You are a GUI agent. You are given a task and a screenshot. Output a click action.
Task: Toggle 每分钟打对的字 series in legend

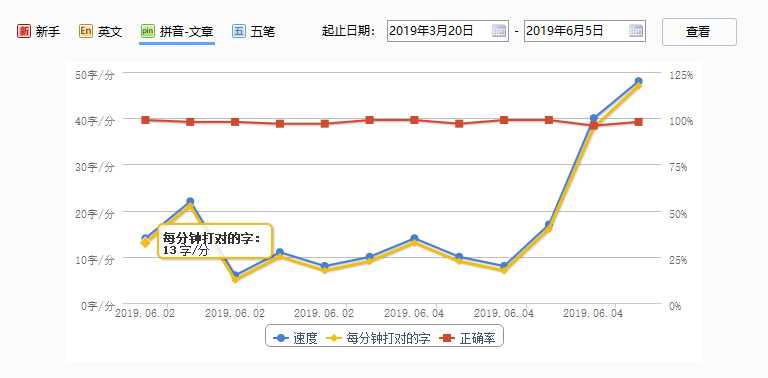(377, 338)
